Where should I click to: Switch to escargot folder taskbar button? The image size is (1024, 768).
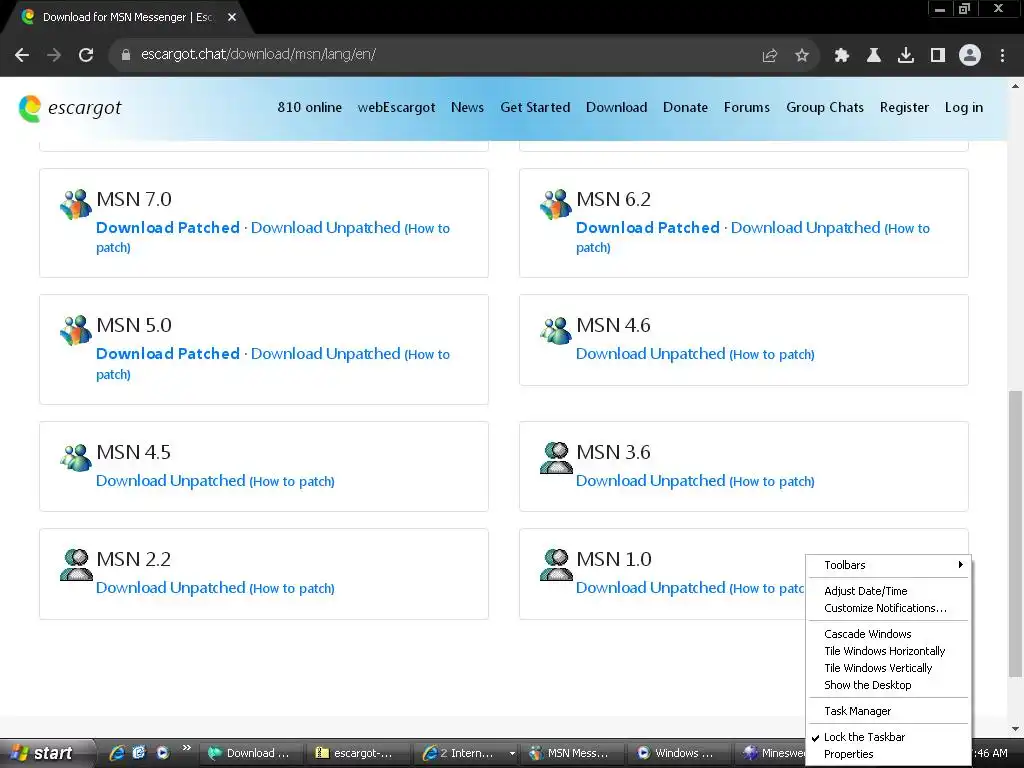point(358,754)
